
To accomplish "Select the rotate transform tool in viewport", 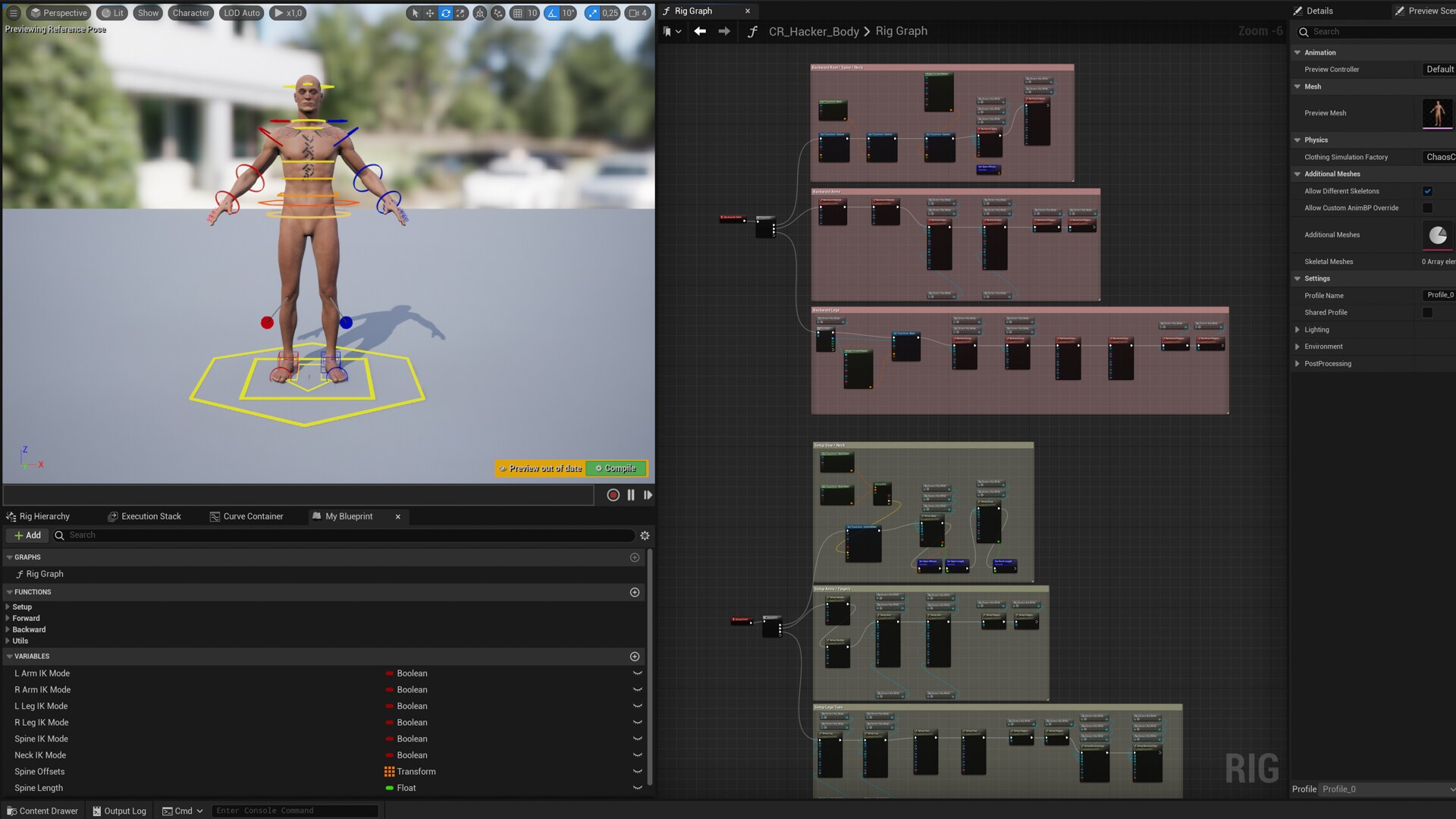I will click(445, 13).
